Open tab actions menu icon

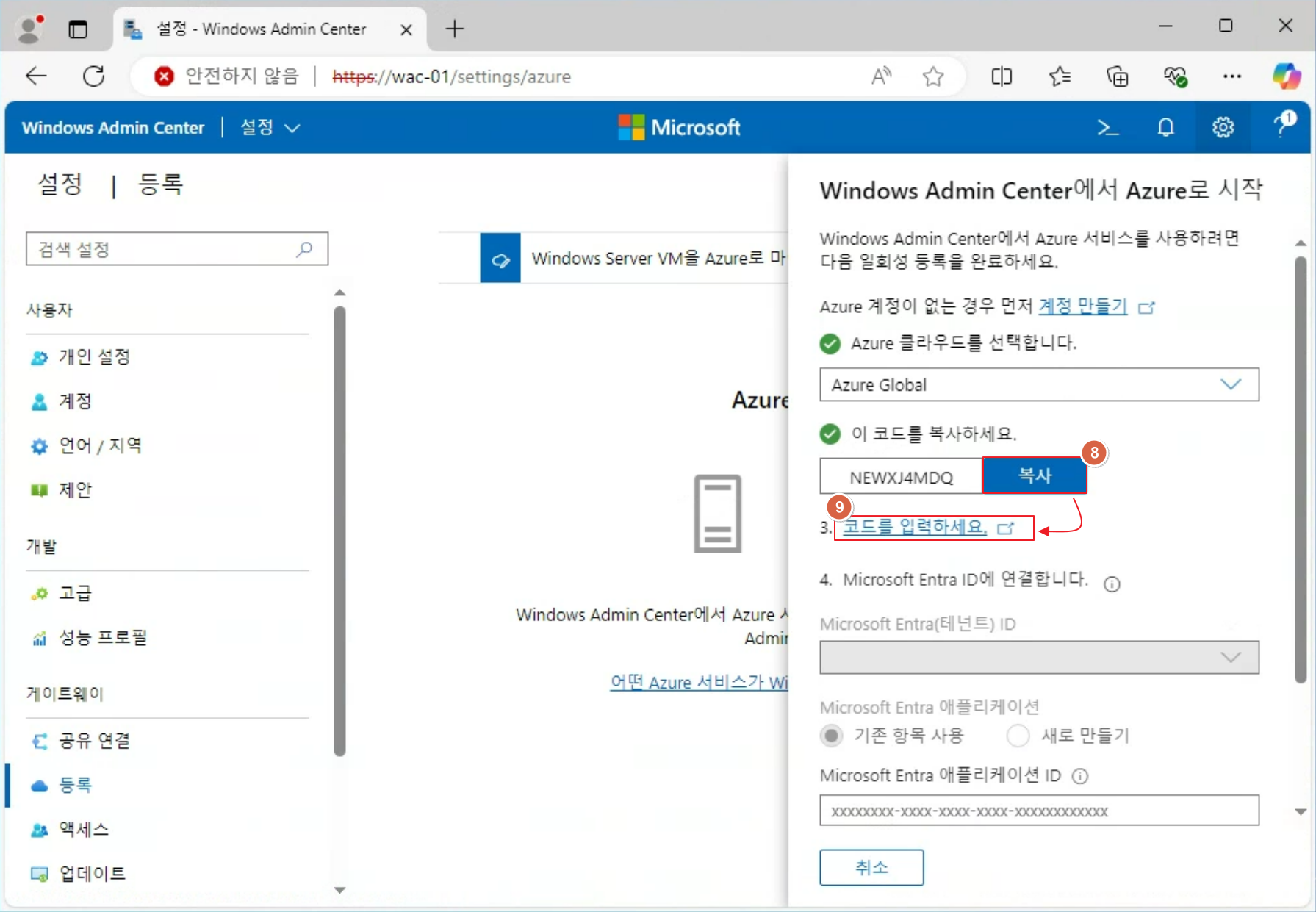78,29
